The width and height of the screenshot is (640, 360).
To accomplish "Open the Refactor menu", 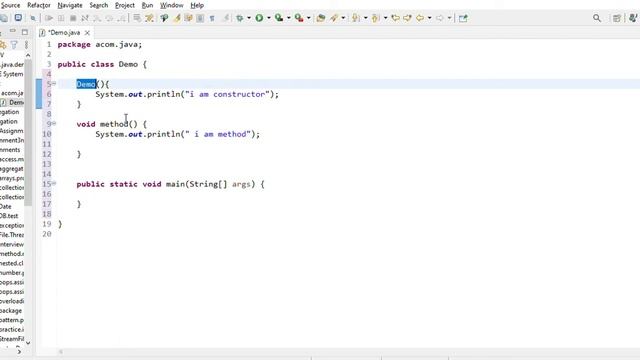I will click(x=39, y=5).
